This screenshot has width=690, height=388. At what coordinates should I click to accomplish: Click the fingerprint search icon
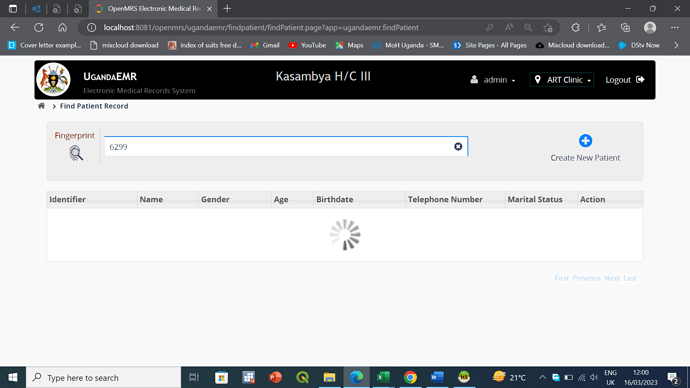[x=76, y=153]
